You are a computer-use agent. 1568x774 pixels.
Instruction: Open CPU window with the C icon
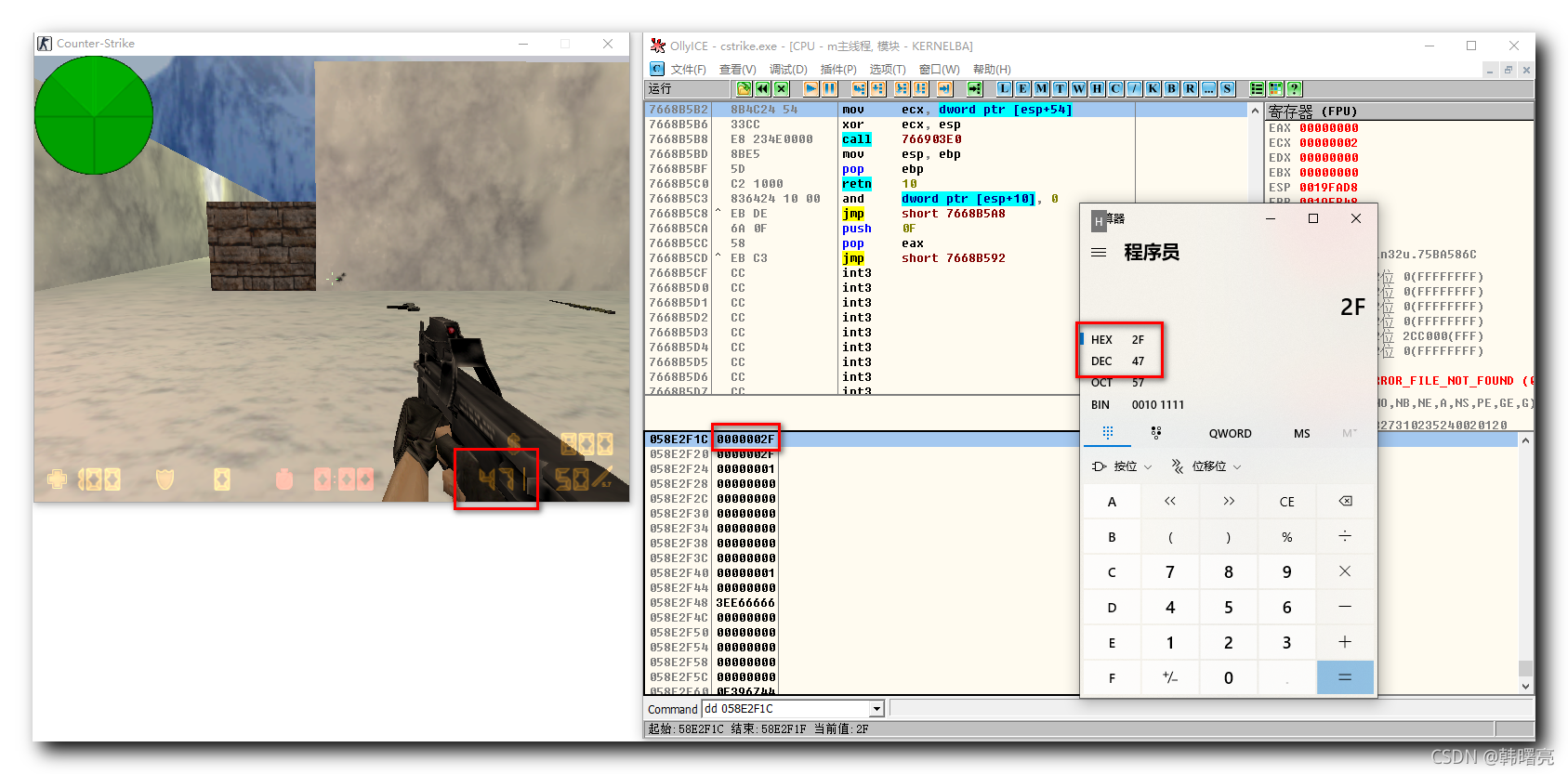(x=1115, y=88)
